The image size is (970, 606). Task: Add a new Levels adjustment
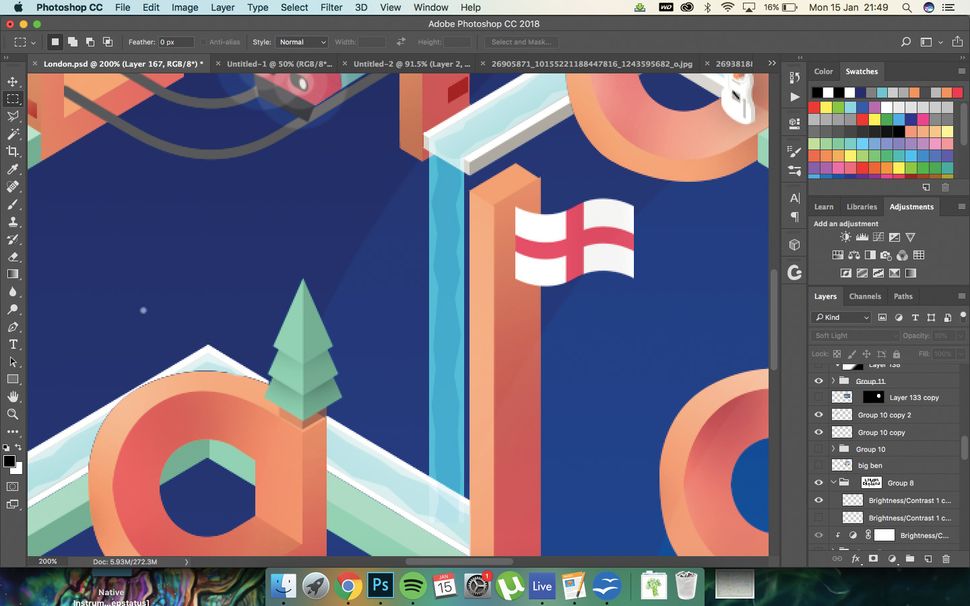click(x=862, y=236)
